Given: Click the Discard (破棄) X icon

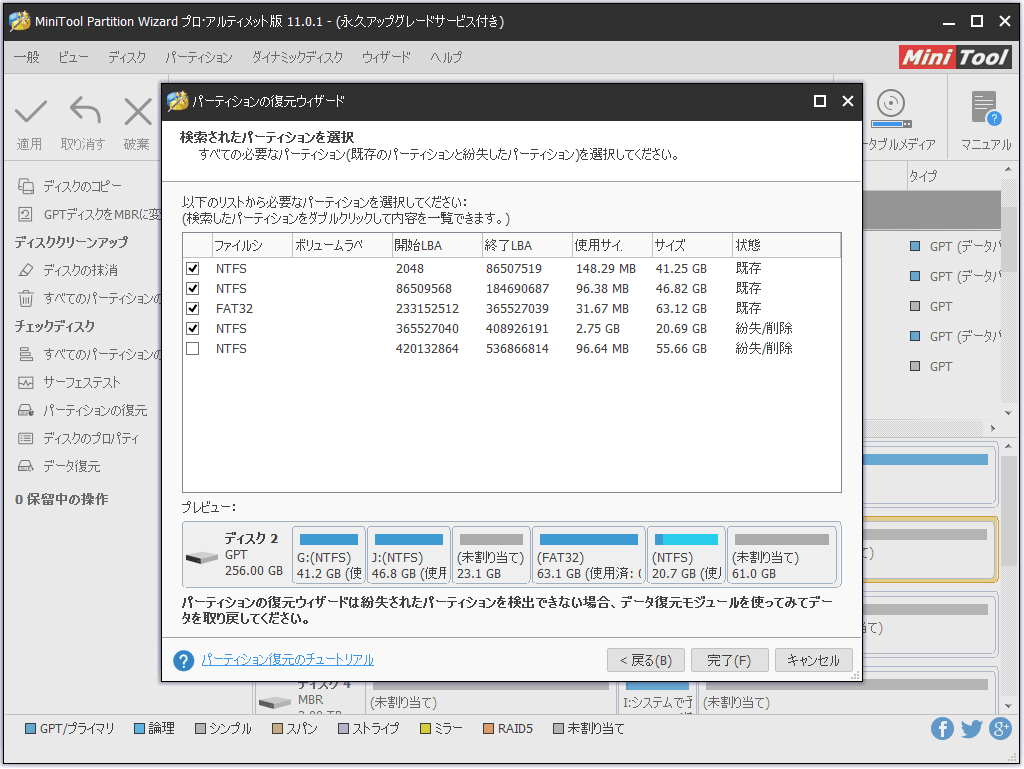Looking at the screenshot, I should (x=137, y=111).
